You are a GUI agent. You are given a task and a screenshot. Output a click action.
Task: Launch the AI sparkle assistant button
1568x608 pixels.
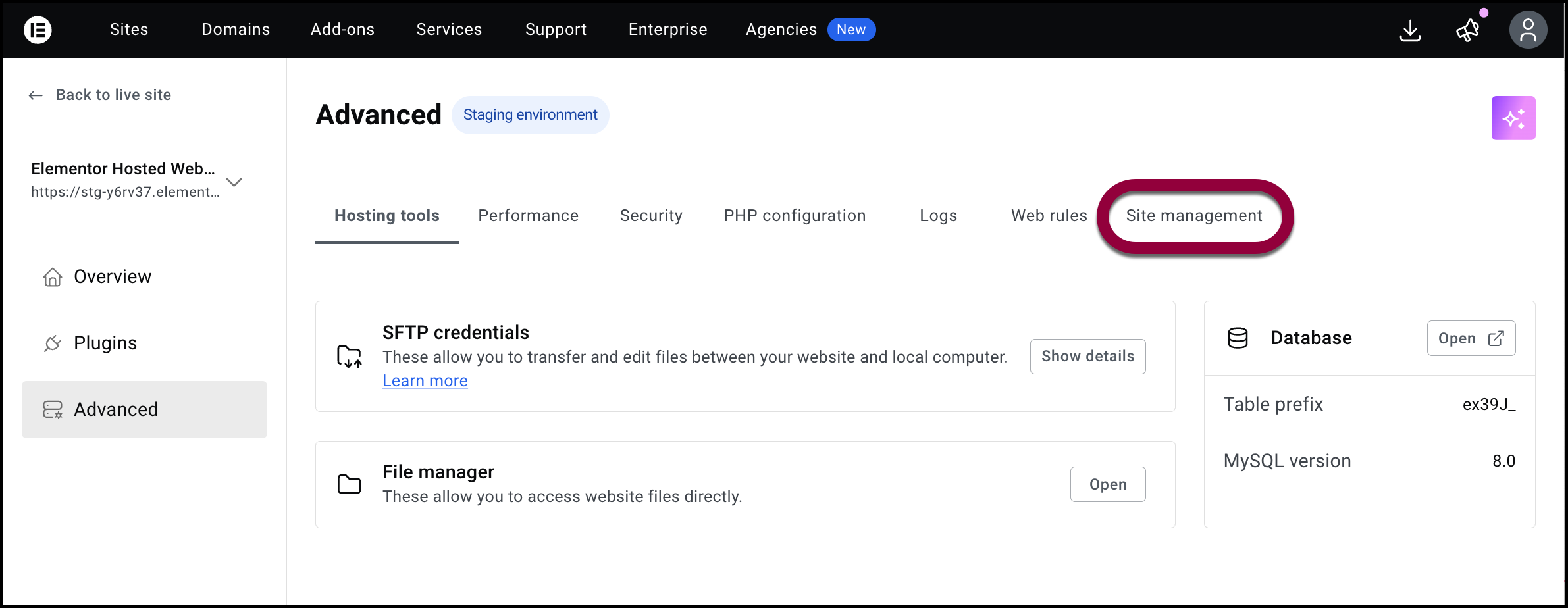(1513, 118)
